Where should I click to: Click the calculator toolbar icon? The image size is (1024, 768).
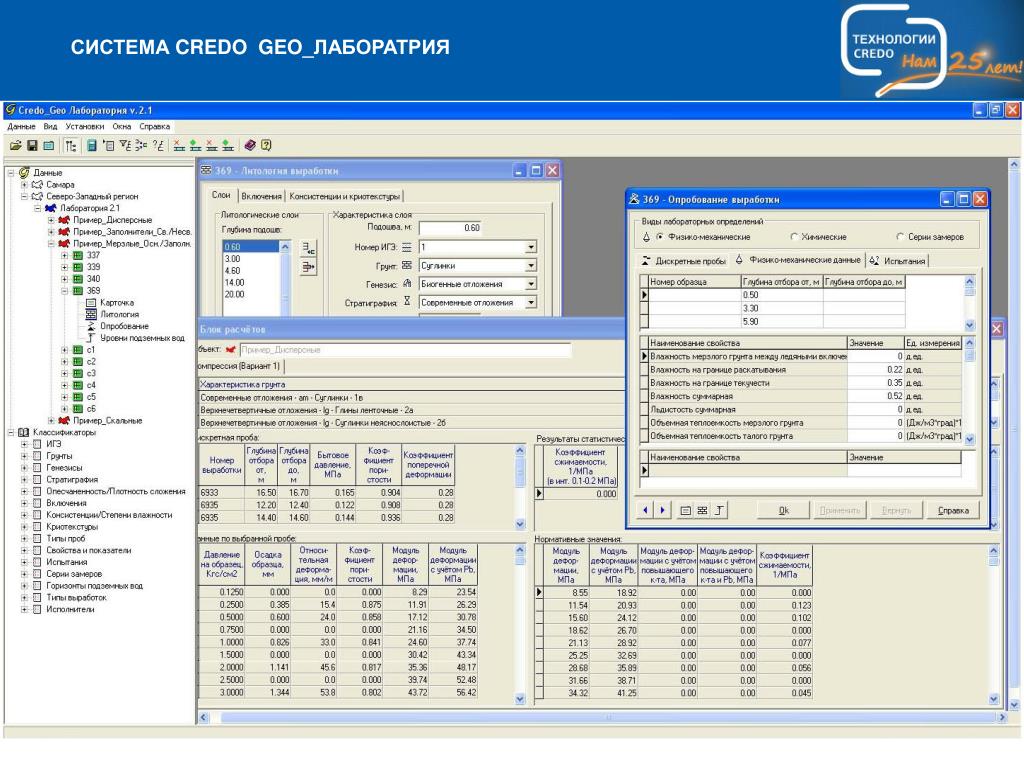pos(92,146)
